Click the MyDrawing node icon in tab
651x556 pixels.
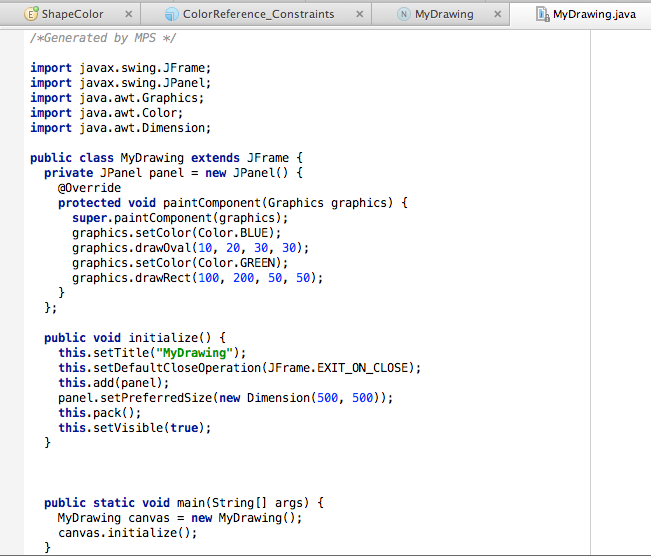pyautogui.click(x=403, y=14)
